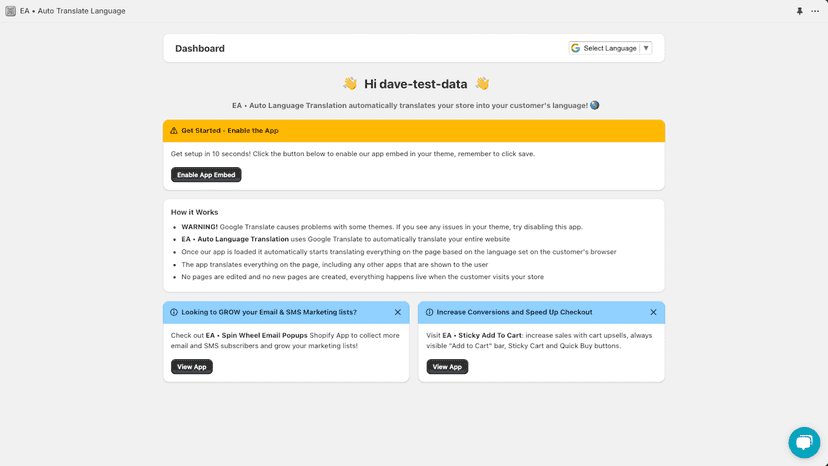
Task: Click the 'Once our app is loaded' bullet
Action: pos(399,252)
